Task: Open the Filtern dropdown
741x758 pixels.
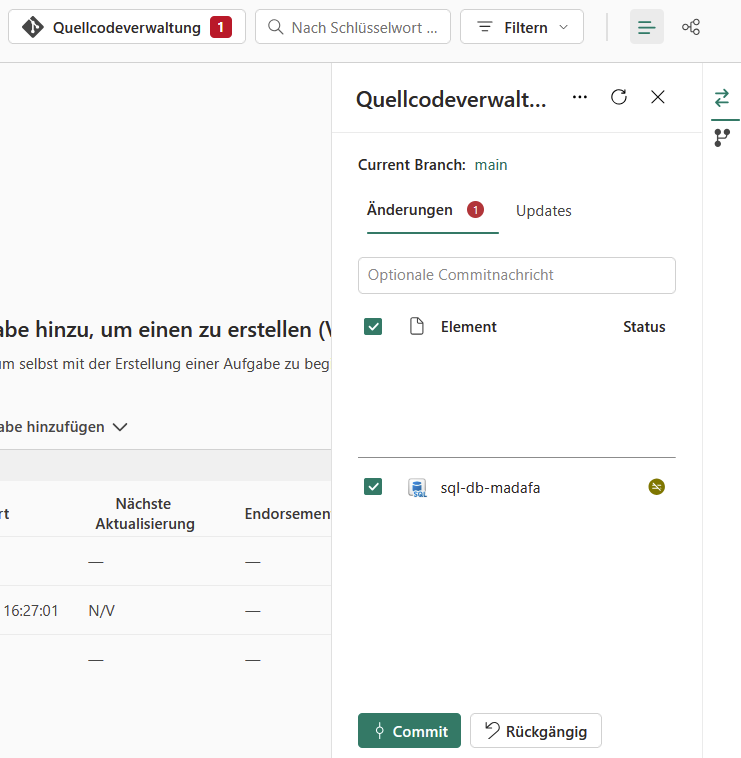Action: 522,27
